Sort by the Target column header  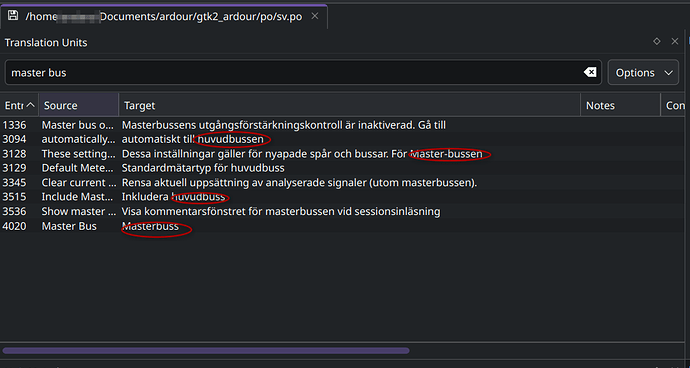[x=349, y=105]
